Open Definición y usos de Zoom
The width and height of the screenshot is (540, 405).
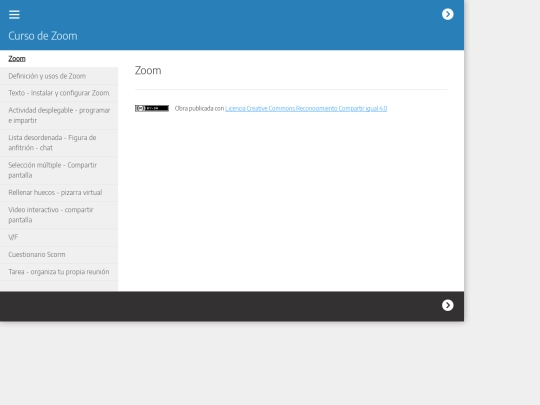(x=59, y=76)
